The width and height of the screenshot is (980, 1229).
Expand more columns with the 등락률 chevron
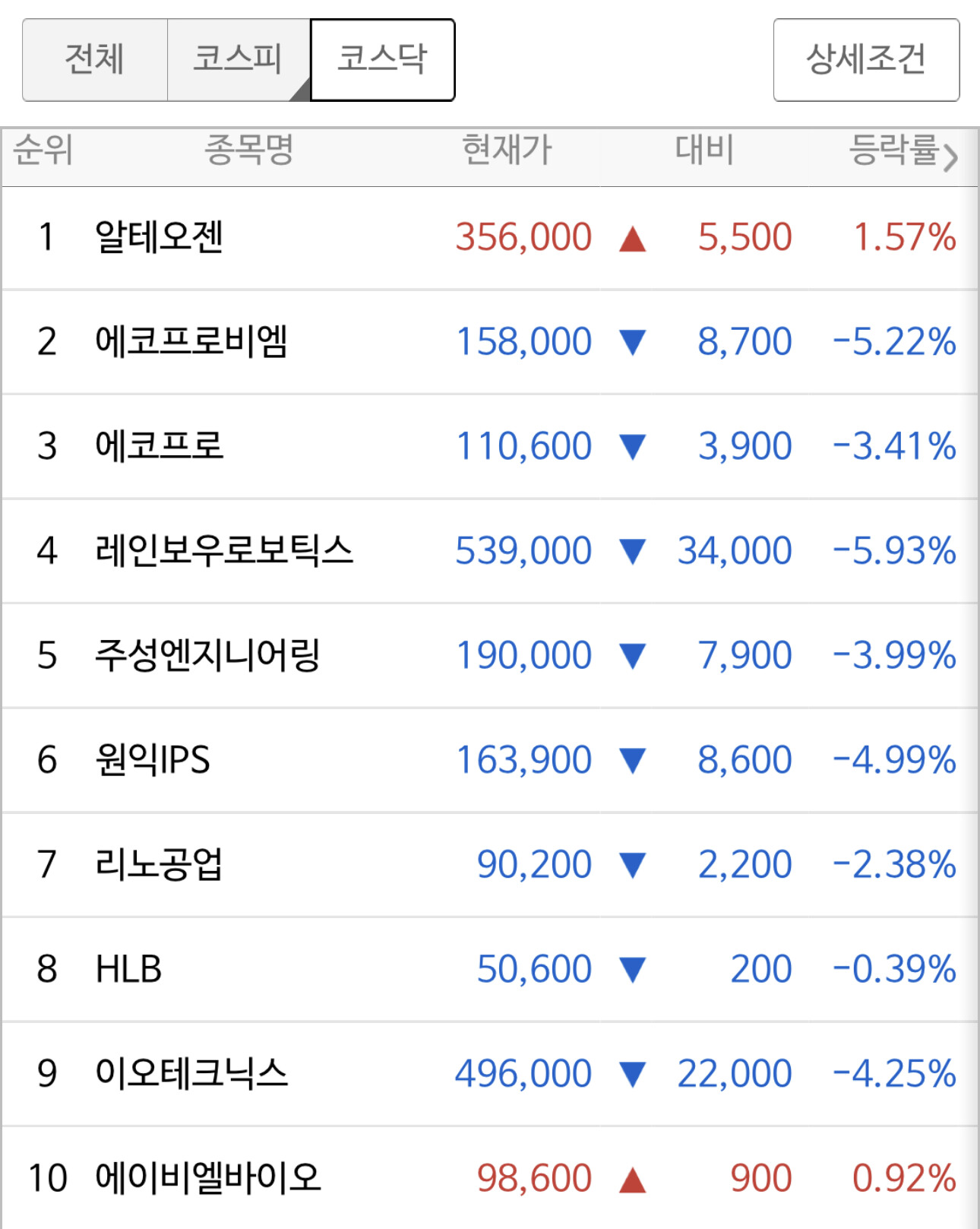click(x=950, y=157)
